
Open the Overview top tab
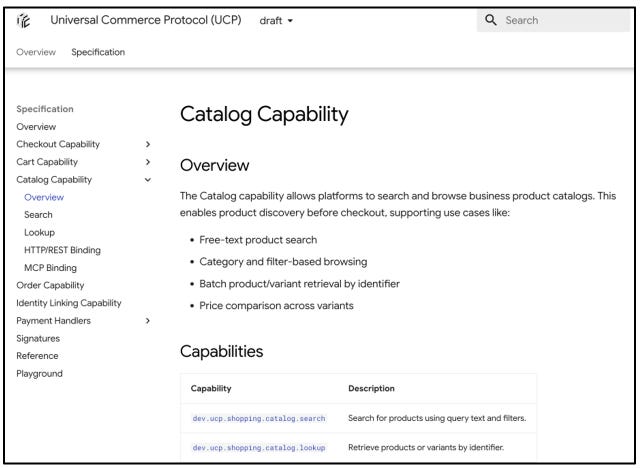coord(36,52)
